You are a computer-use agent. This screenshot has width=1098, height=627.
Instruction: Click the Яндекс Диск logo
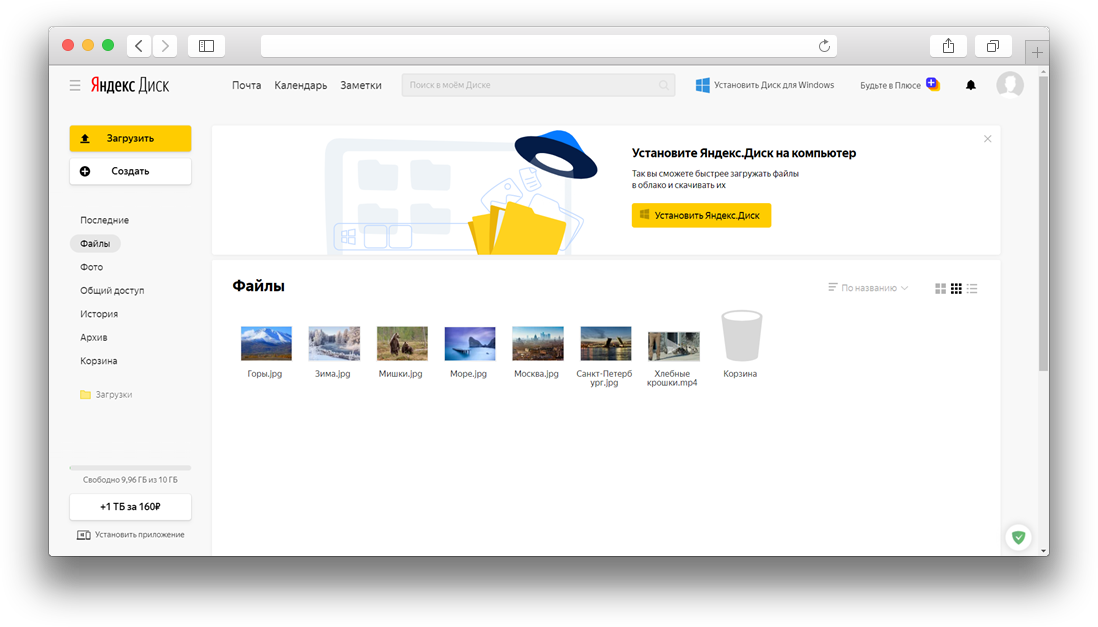pos(130,85)
